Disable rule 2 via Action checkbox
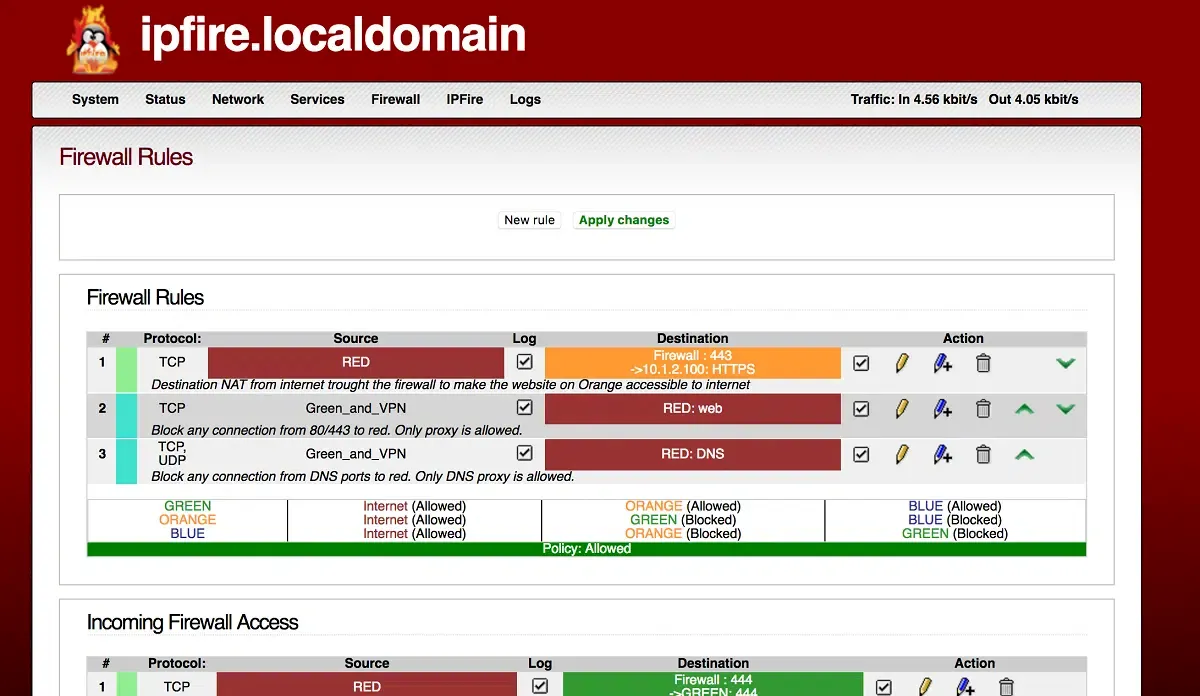This screenshot has width=1200, height=696. point(861,409)
